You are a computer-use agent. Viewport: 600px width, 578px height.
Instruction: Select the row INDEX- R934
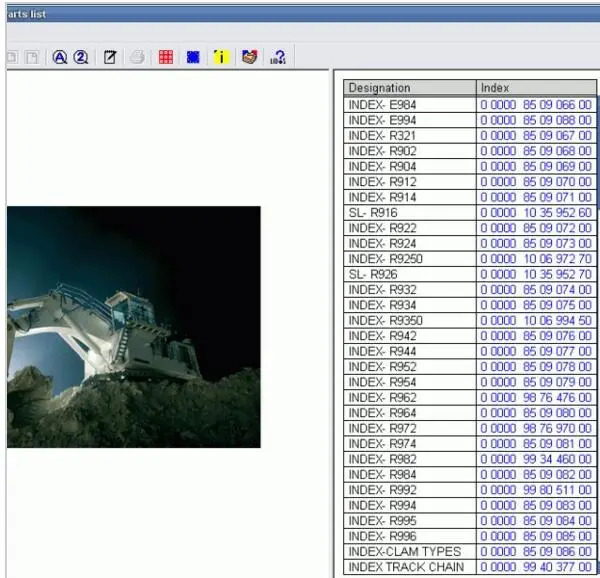click(470, 305)
